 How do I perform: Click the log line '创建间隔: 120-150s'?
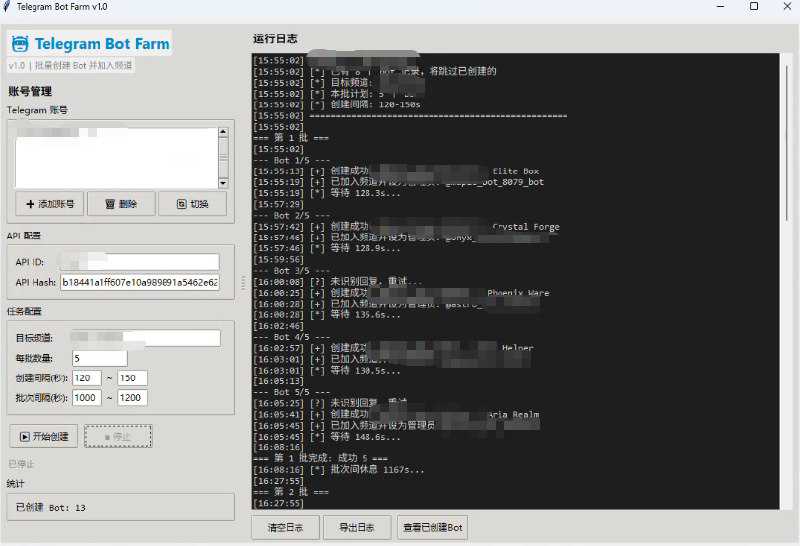[376, 104]
